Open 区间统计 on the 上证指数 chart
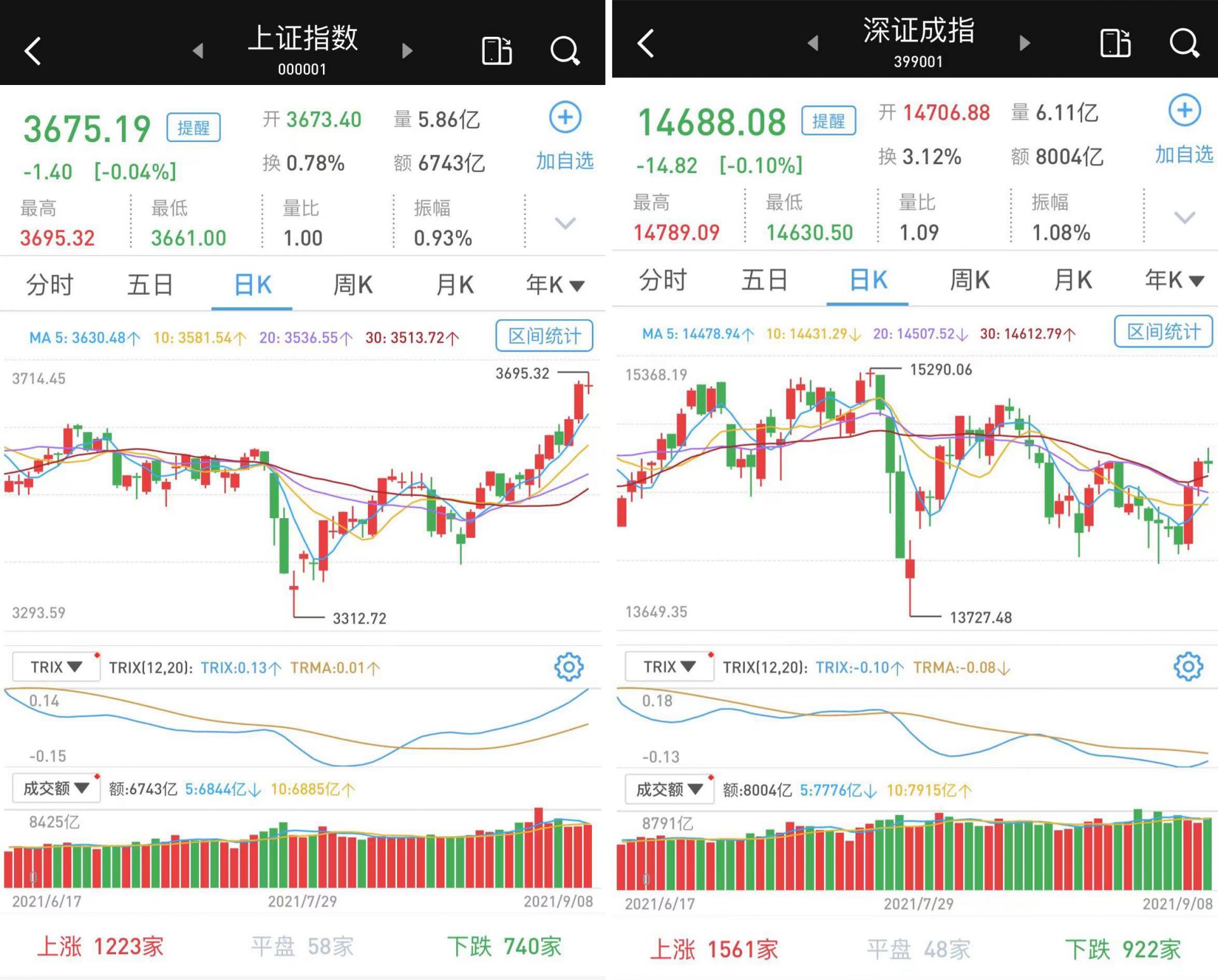 point(544,336)
